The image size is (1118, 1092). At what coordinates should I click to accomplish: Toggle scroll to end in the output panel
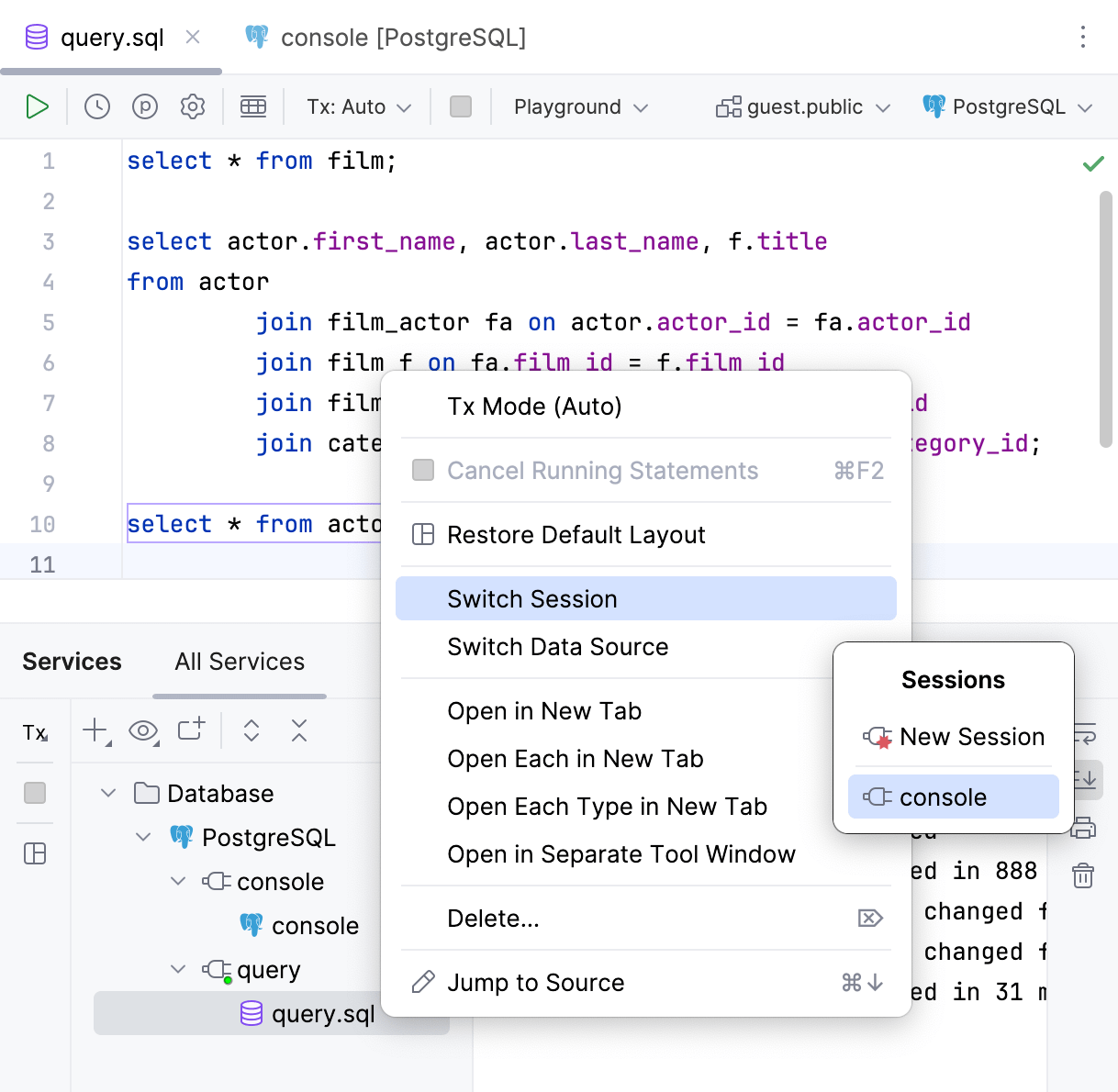pyautogui.click(x=1084, y=780)
